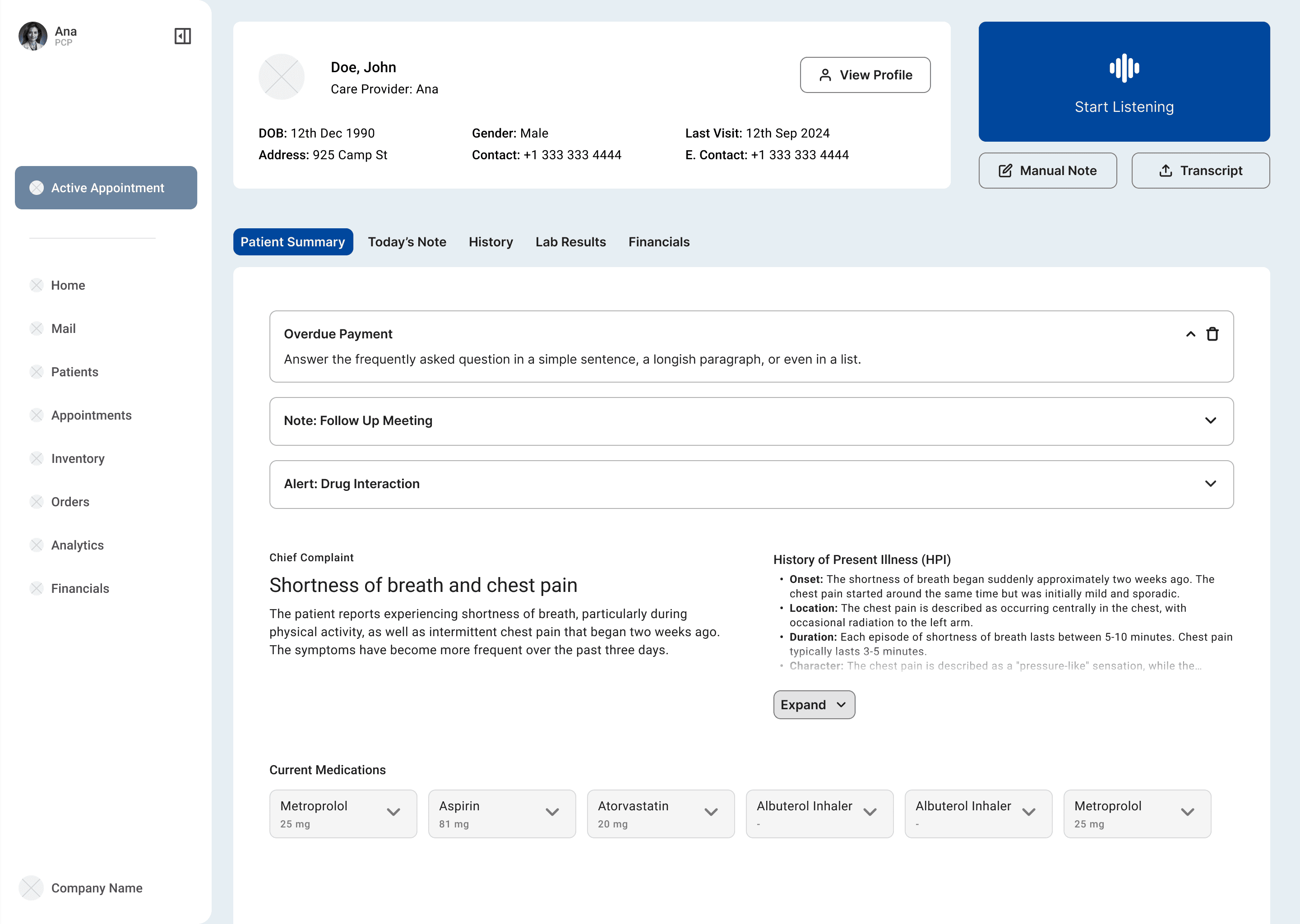Open Mail from the sidebar

[x=53, y=328]
